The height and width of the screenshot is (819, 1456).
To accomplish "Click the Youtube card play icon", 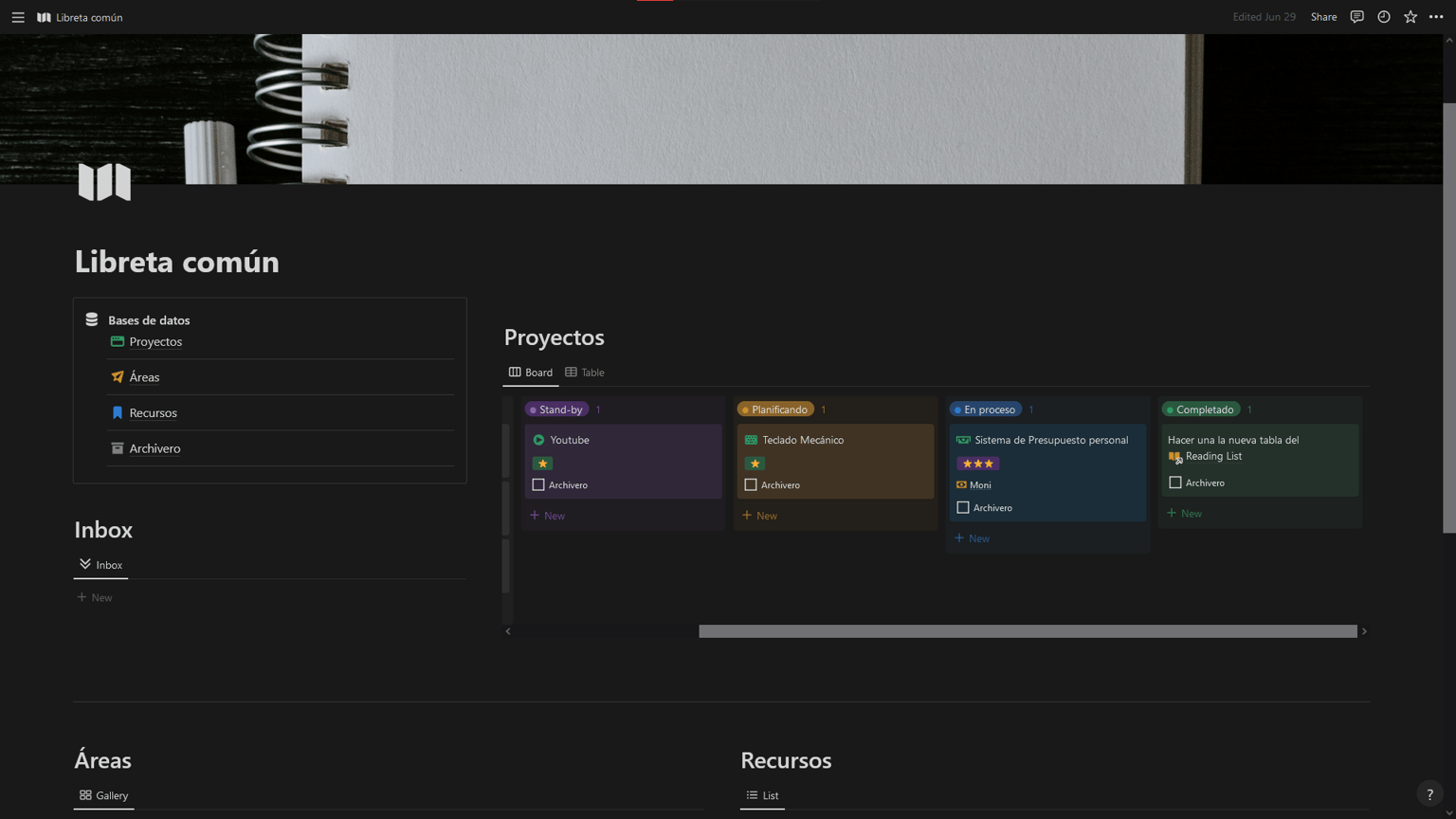I will click(x=538, y=440).
